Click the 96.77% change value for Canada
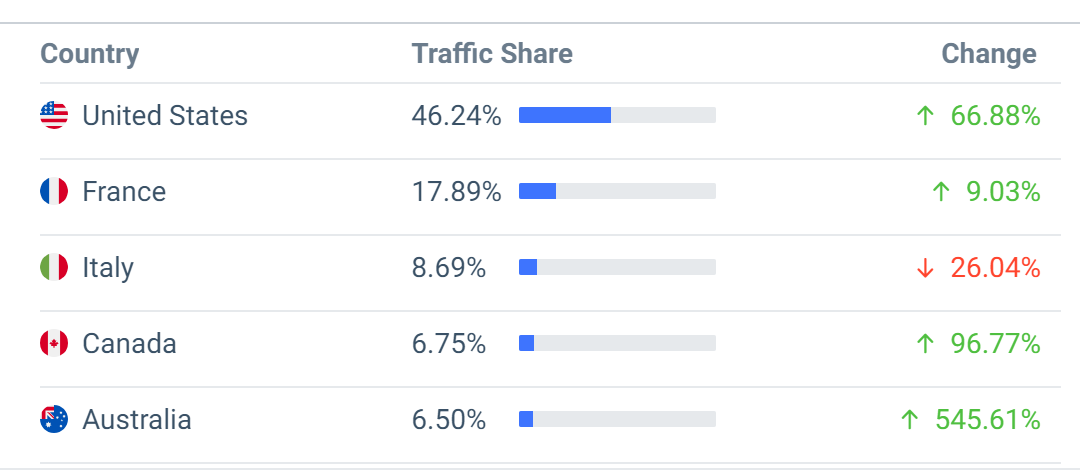Screen dimensions: 1080x470 coord(996,344)
